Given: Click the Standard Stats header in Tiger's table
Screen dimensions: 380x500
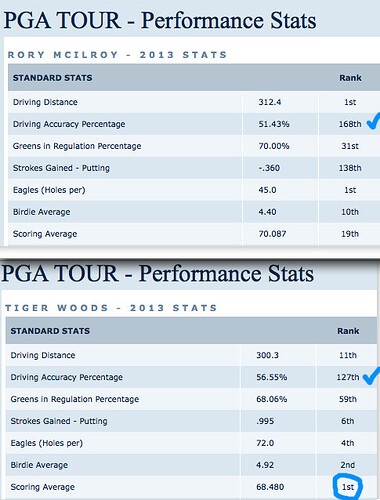Looking at the screenshot, I should pyautogui.click(x=50, y=331).
